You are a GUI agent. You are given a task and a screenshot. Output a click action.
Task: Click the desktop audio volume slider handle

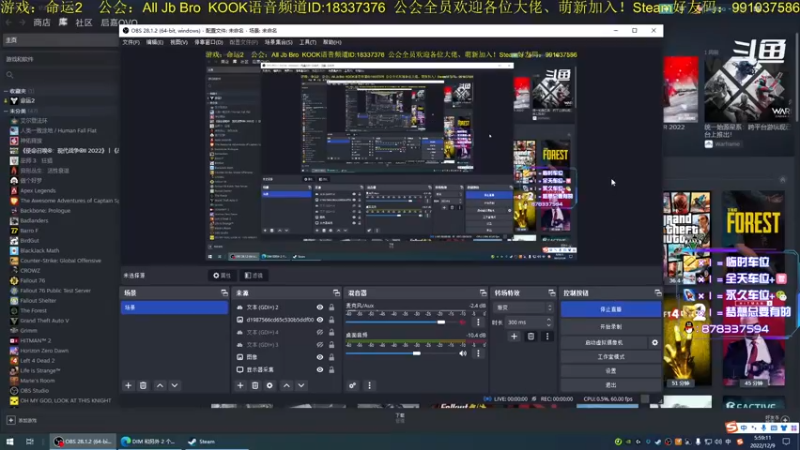point(417,353)
